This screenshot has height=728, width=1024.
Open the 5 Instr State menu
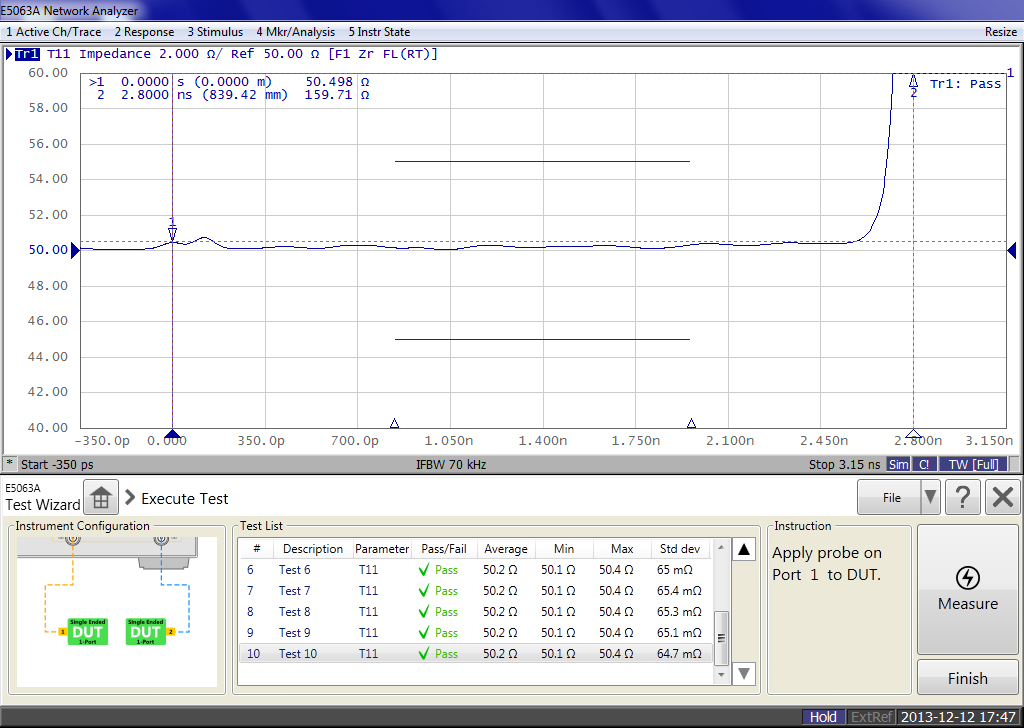coord(379,32)
